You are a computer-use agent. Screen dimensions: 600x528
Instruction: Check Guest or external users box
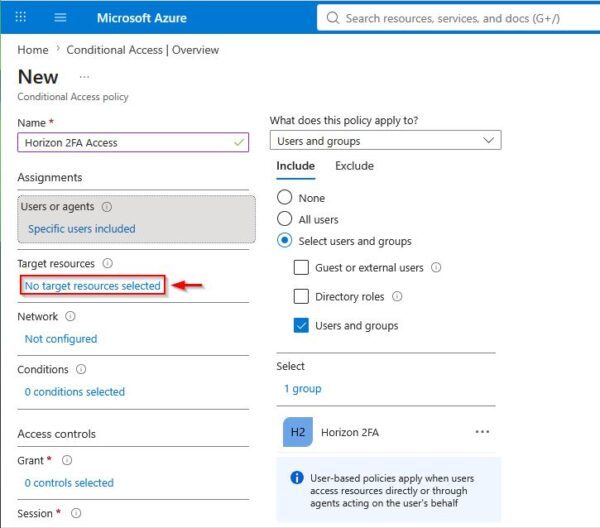point(301,267)
